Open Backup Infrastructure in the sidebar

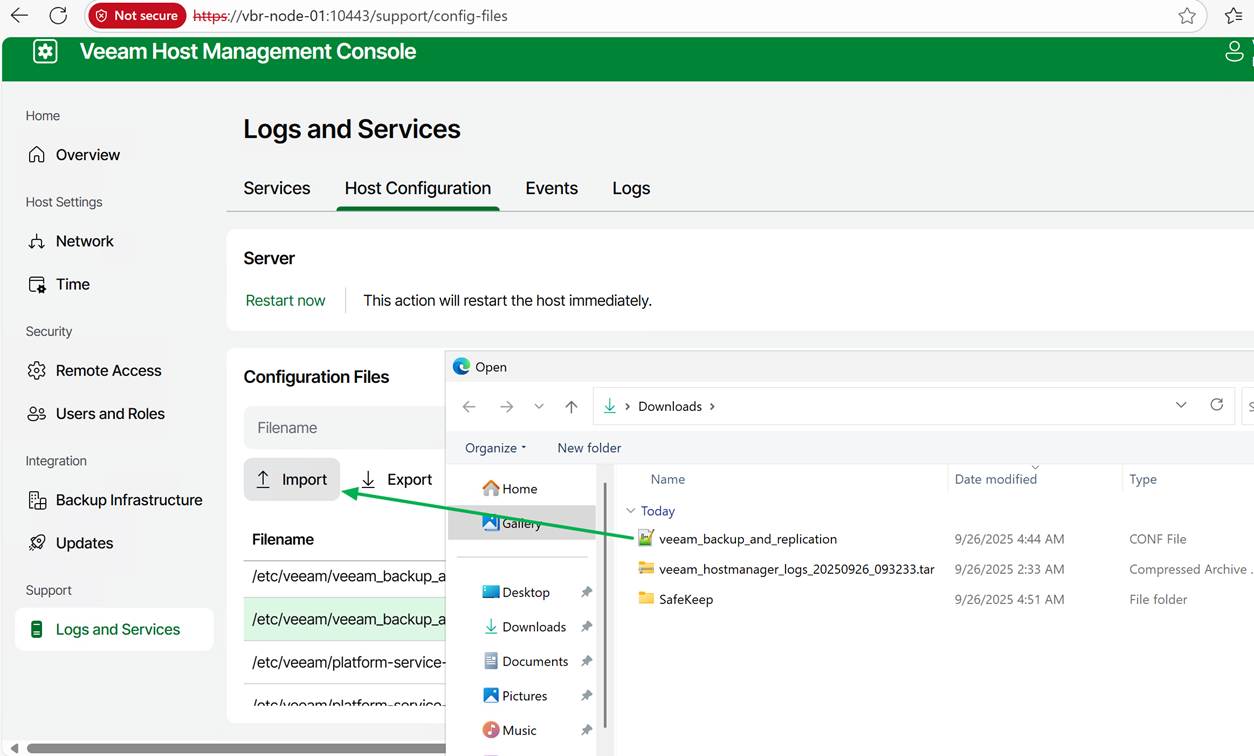pos(128,500)
